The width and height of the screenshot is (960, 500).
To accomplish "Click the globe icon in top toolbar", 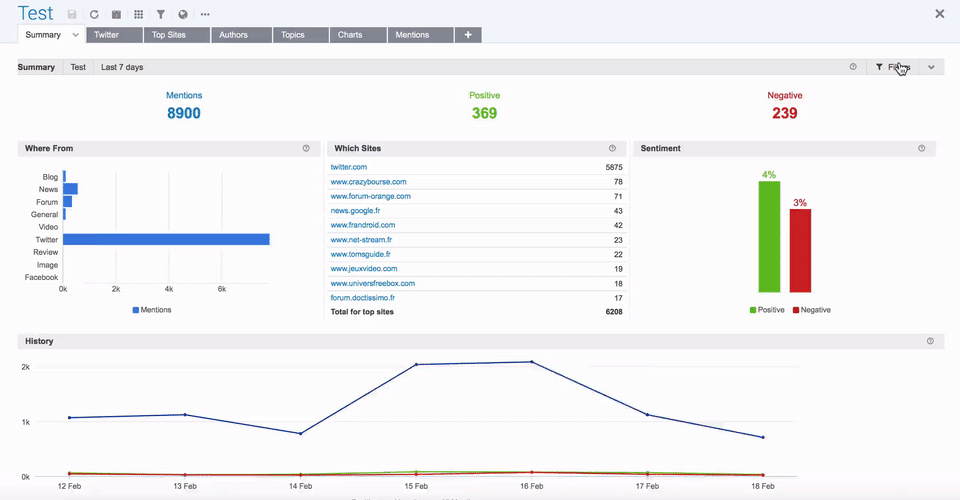I will pos(183,15).
